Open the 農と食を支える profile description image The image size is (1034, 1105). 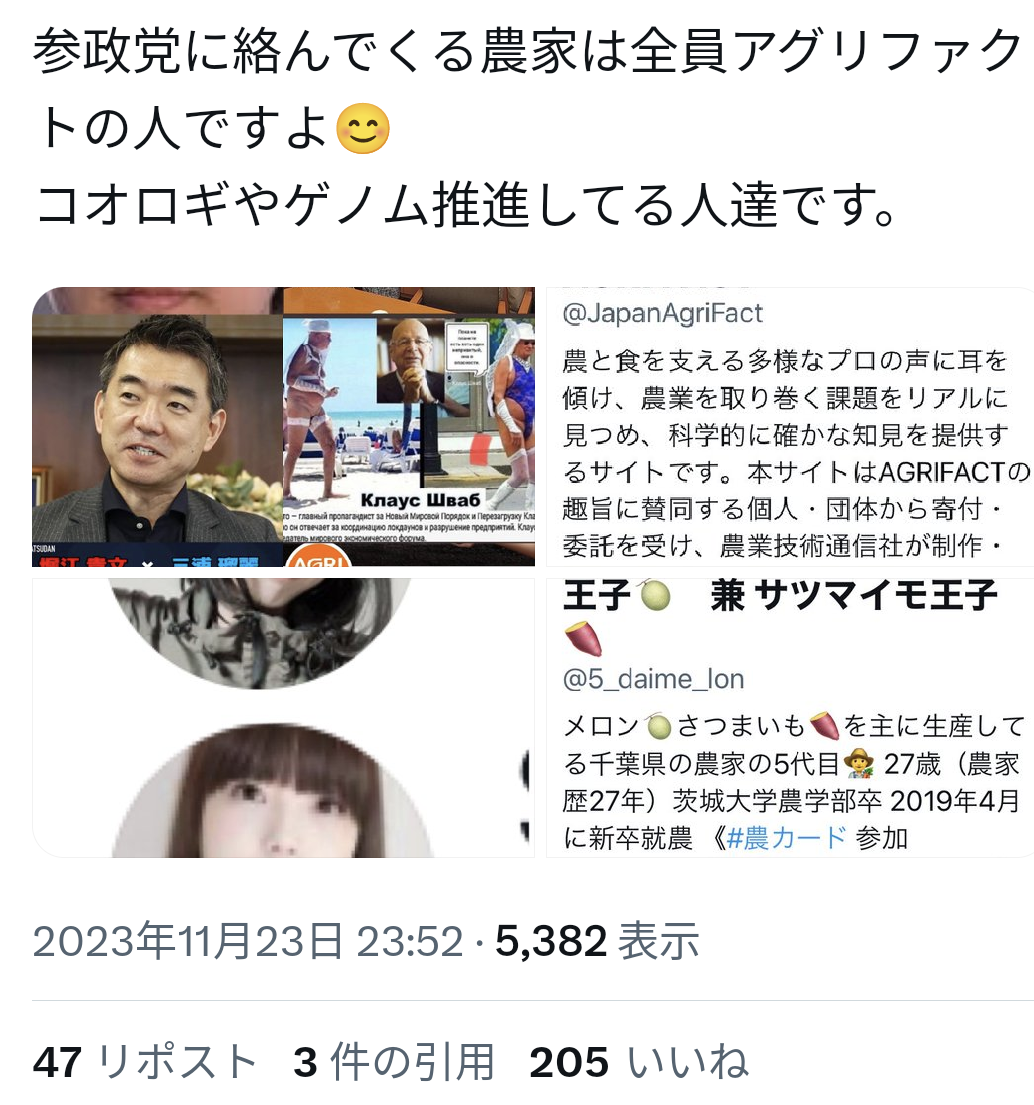789,426
